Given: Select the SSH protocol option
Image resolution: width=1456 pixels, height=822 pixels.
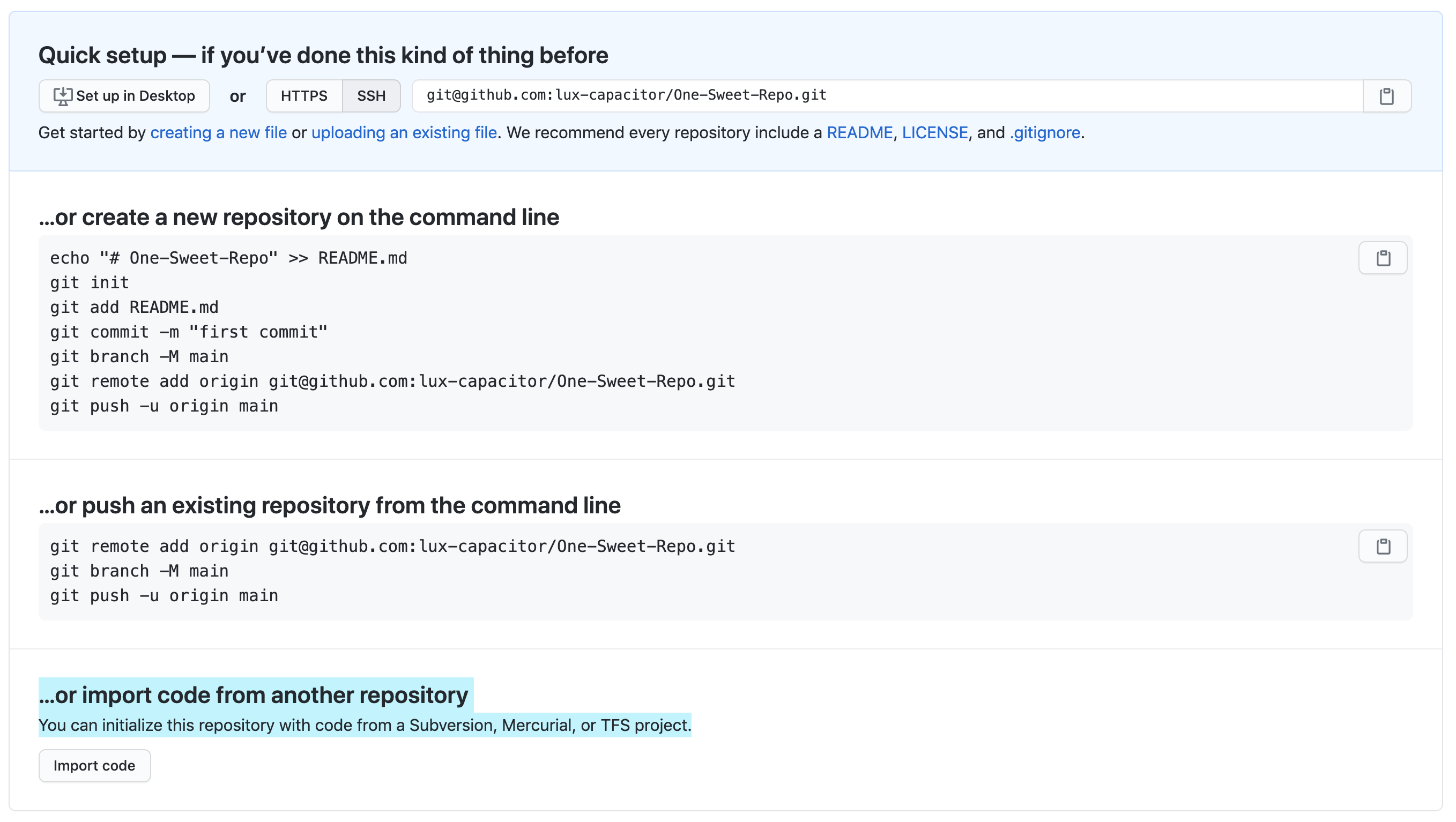Looking at the screenshot, I should [371, 96].
